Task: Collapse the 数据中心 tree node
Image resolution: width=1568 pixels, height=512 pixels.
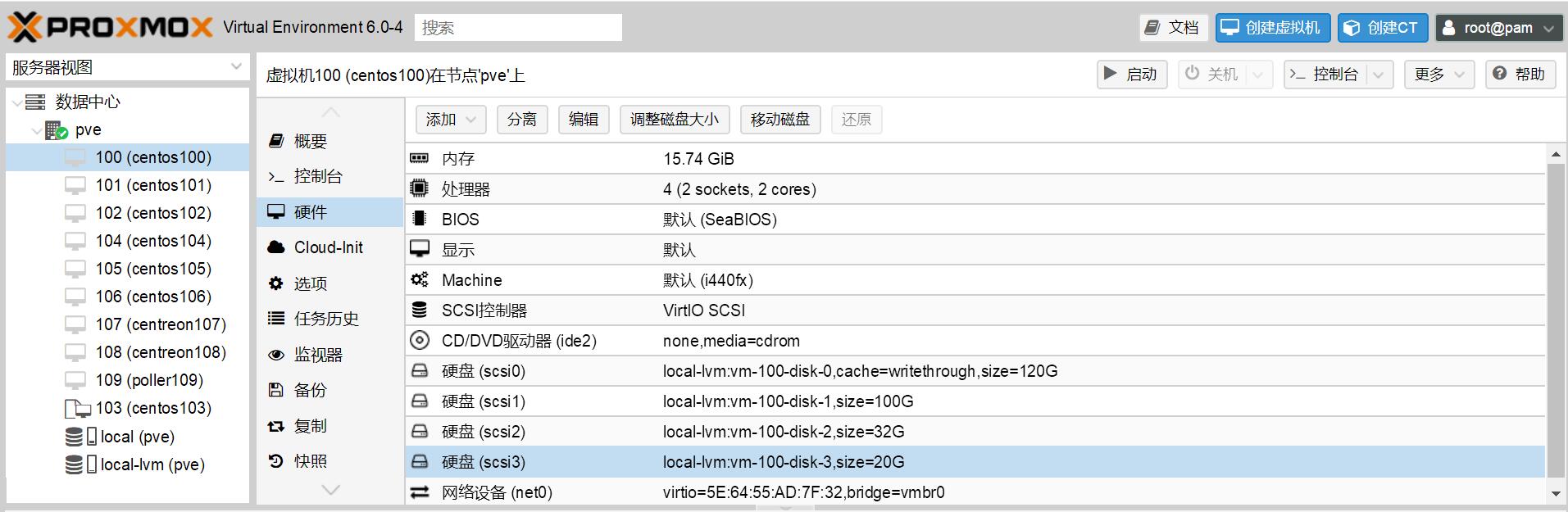Action: (x=17, y=102)
